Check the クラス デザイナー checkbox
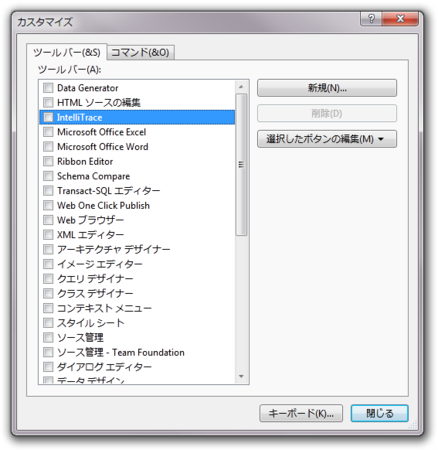Viewport: 438px width, 450px height. (48, 293)
